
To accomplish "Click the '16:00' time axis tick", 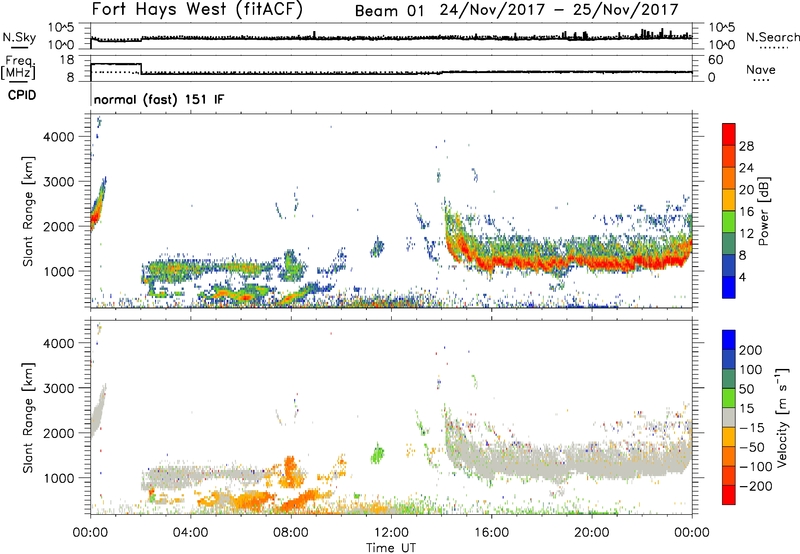I will pyautogui.click(x=491, y=533).
